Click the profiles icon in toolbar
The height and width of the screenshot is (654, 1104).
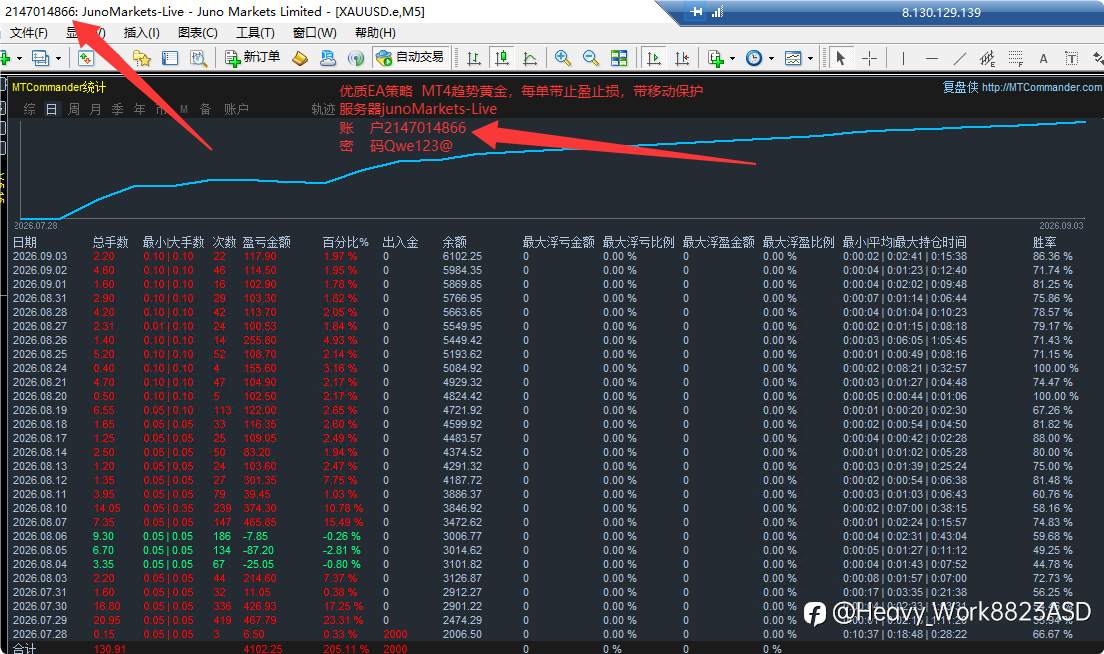point(40,58)
